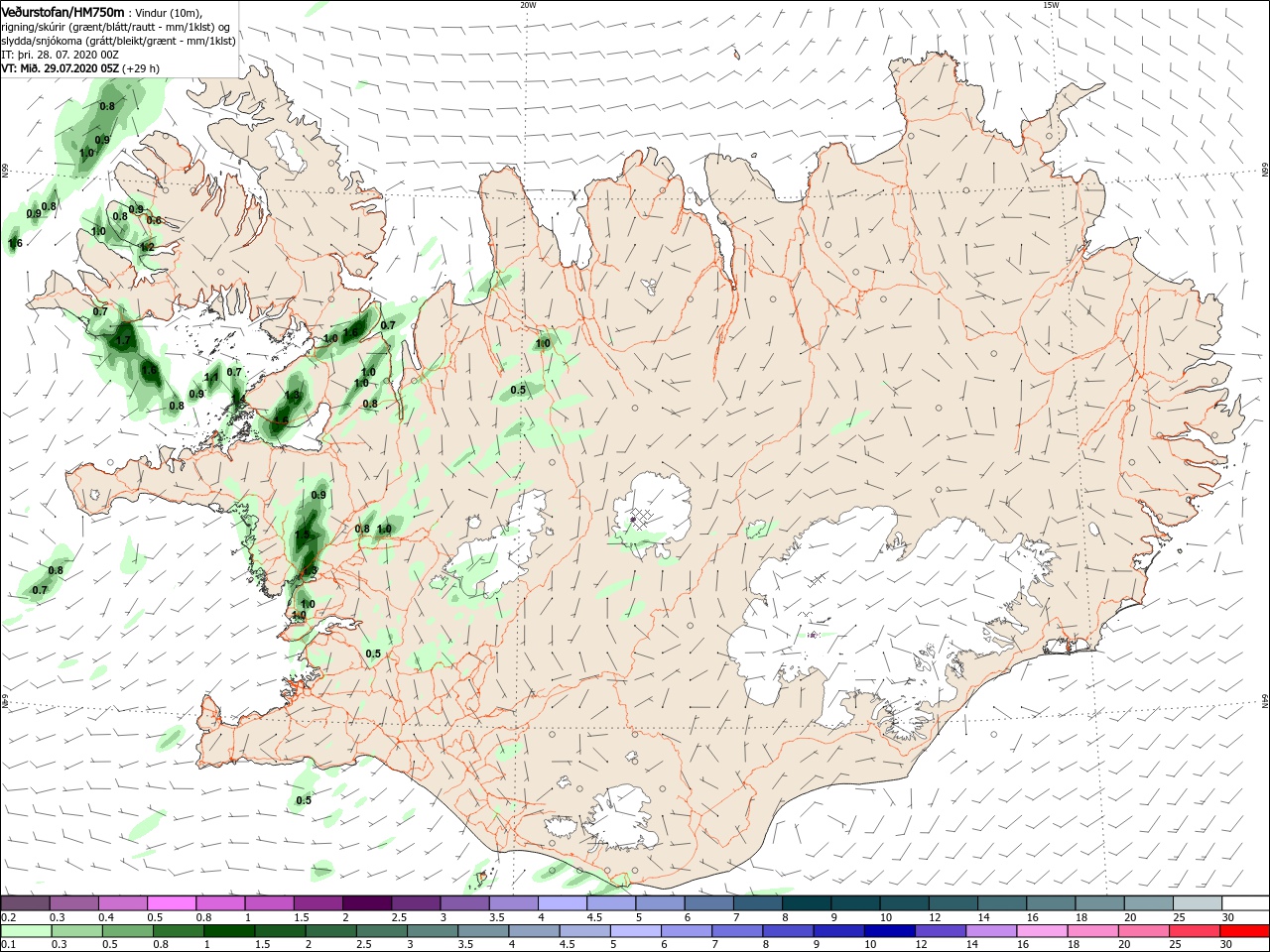Click the 20W longitude label
This screenshot has height=952, width=1270.
coord(528,5)
